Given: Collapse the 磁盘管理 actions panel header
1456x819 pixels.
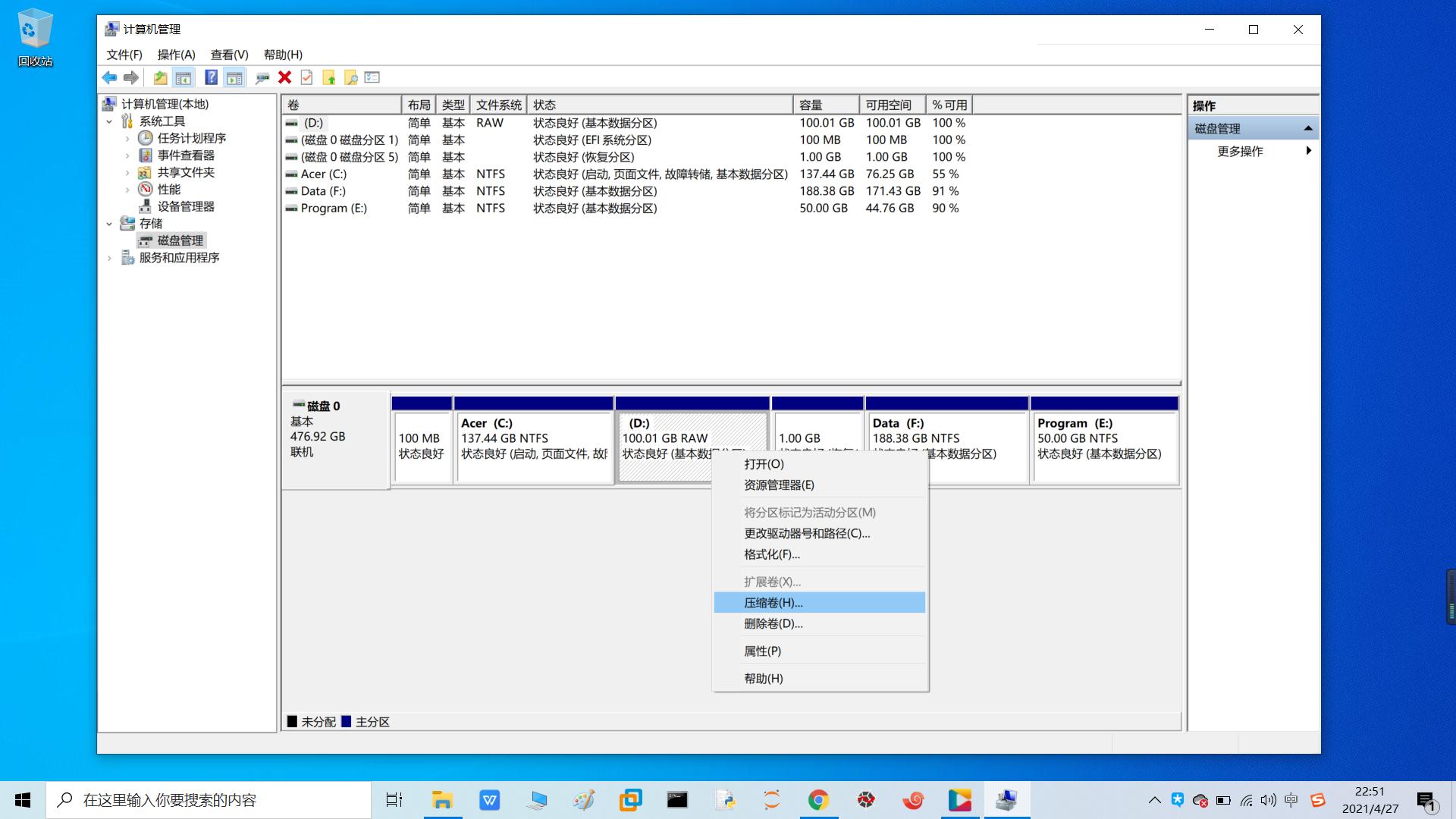Looking at the screenshot, I should (x=1310, y=127).
